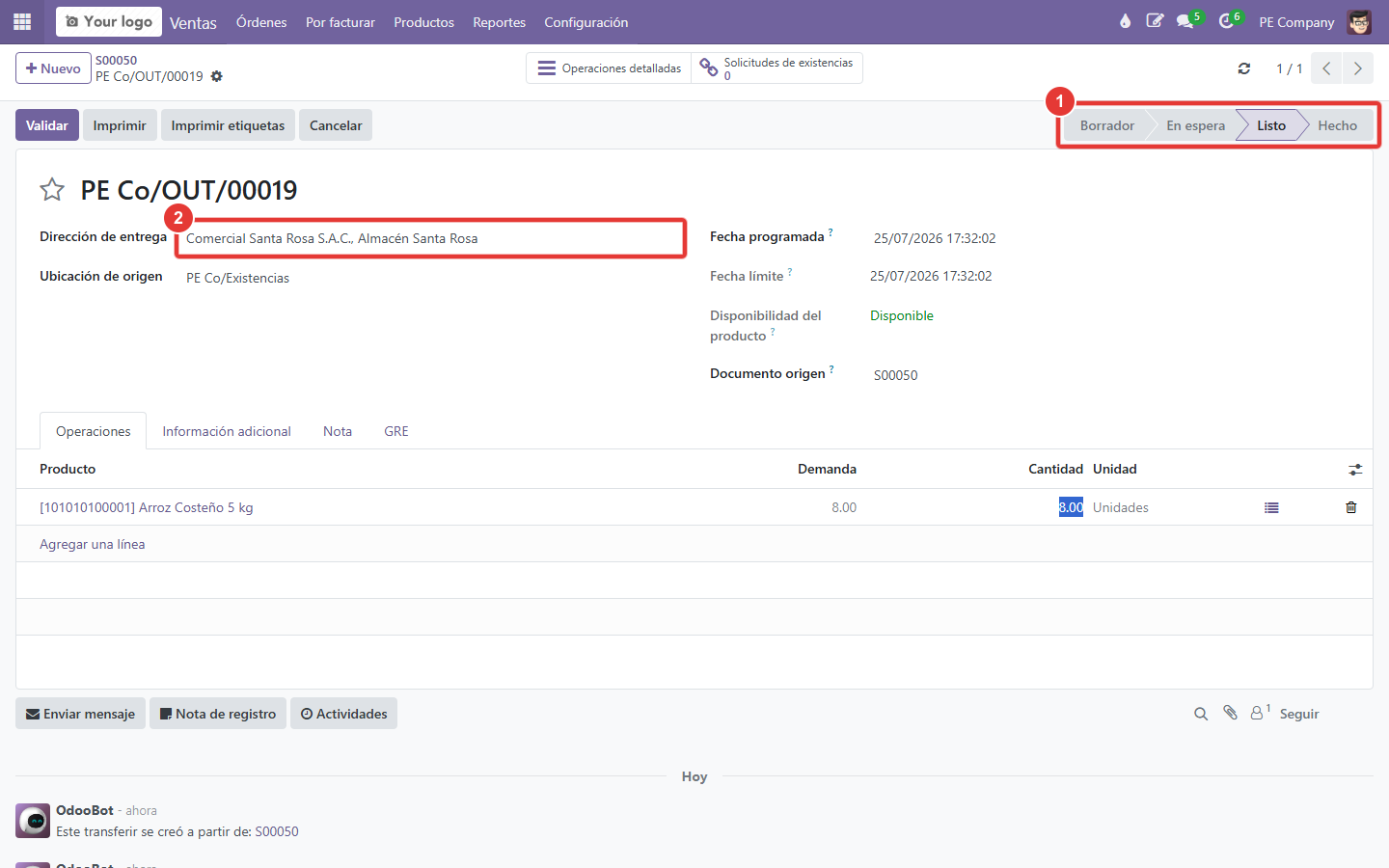Viewport: 1389px width, 868px height.
Task: Click the Dirección de entrega field
Action: tap(430, 238)
